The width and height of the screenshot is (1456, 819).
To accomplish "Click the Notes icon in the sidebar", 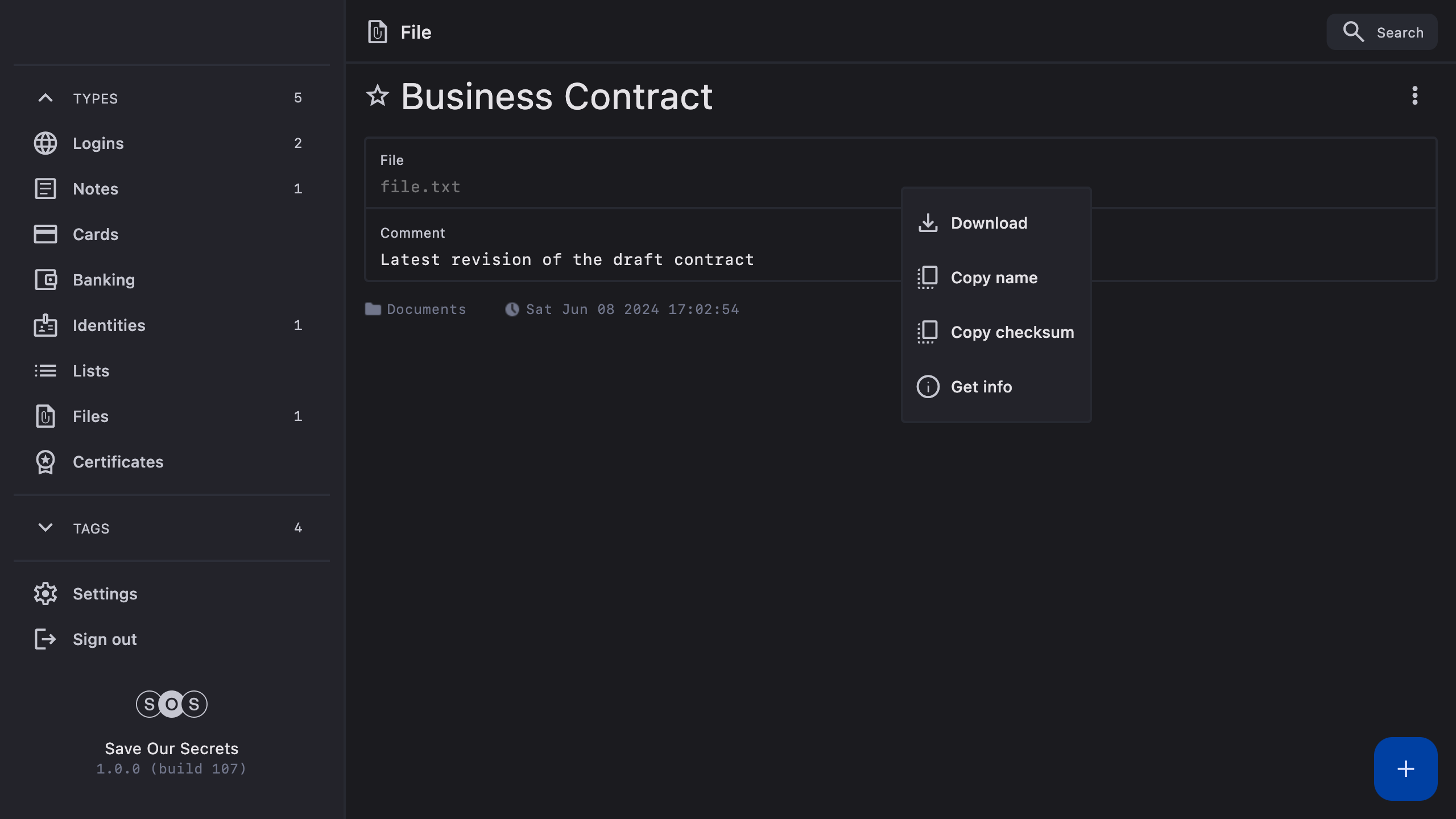I will tap(45, 189).
